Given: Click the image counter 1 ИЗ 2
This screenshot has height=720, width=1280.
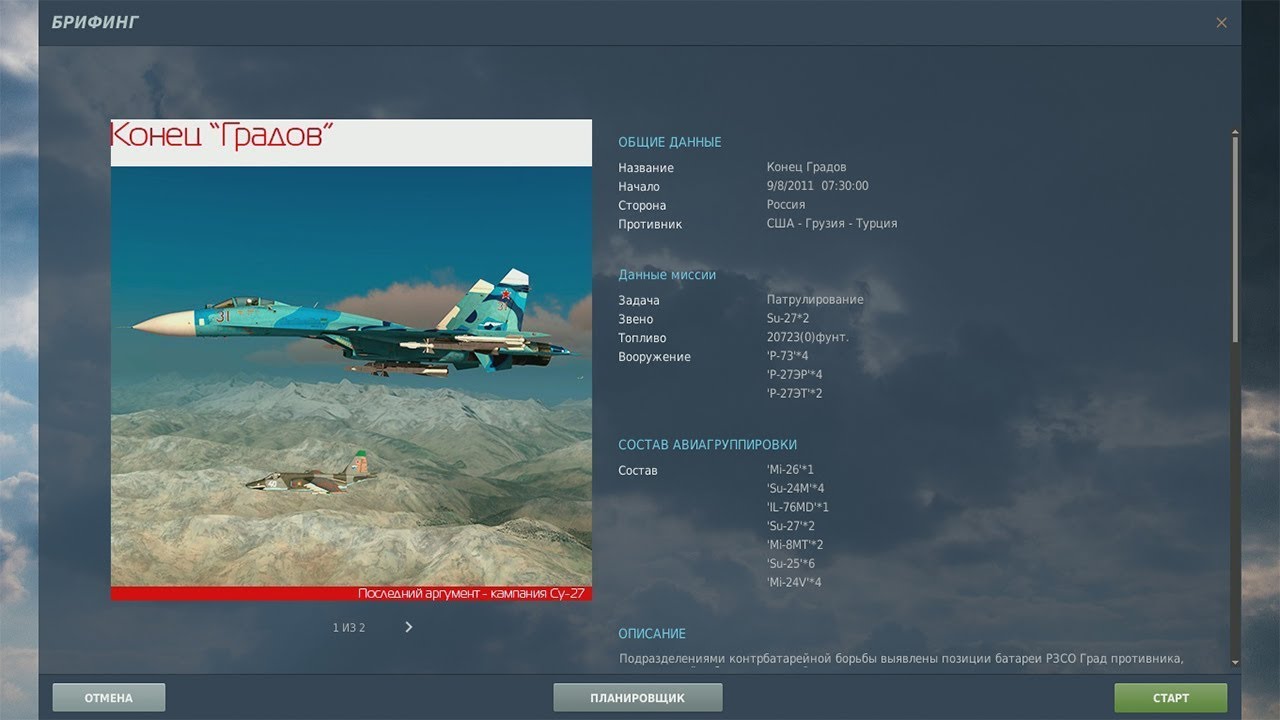Looking at the screenshot, I should coord(349,628).
